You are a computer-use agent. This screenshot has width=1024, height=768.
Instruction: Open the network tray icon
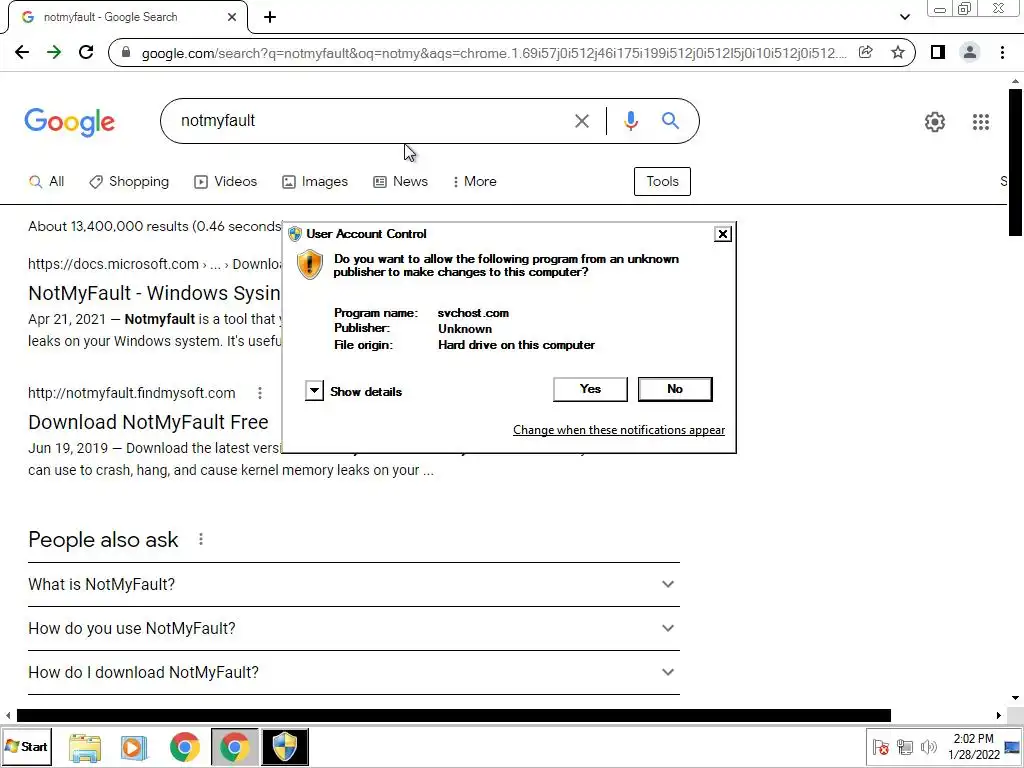click(x=904, y=747)
